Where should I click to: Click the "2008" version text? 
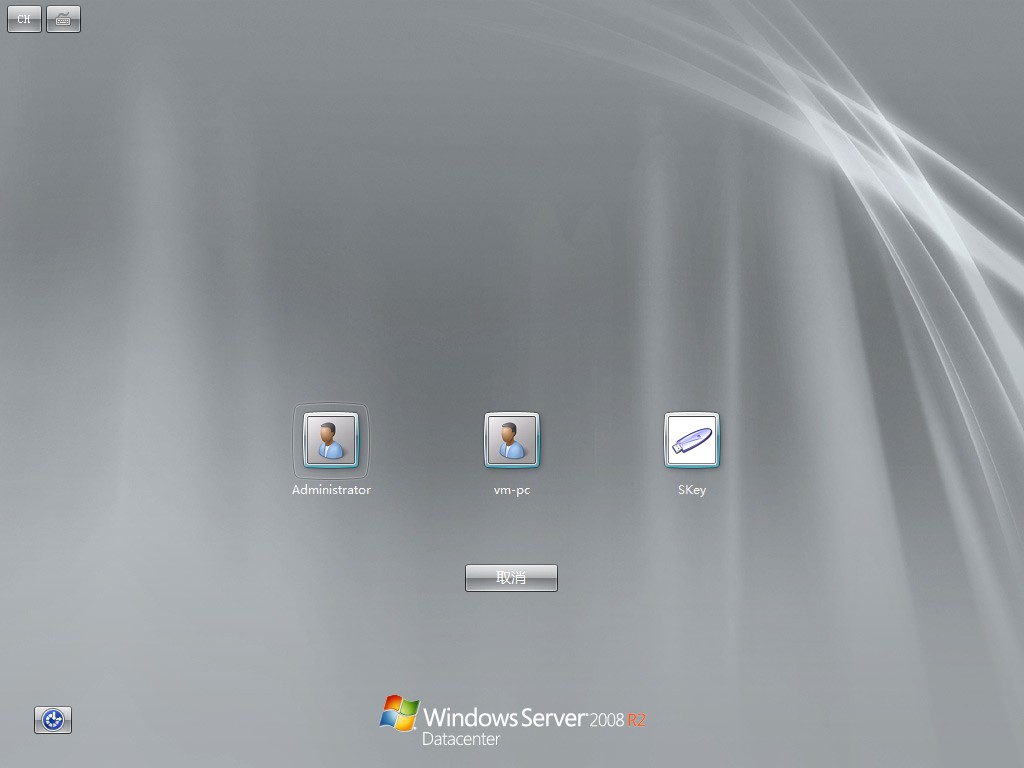coord(607,720)
